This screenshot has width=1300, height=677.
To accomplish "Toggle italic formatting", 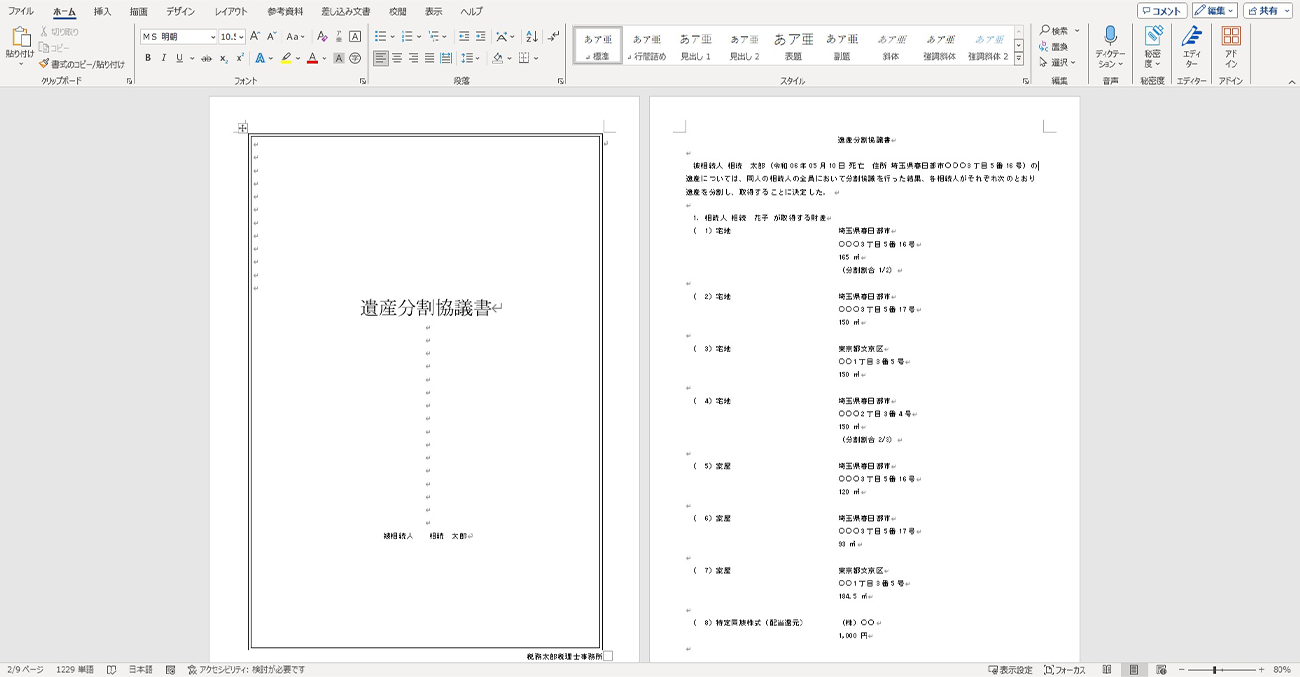I will pyautogui.click(x=164, y=59).
